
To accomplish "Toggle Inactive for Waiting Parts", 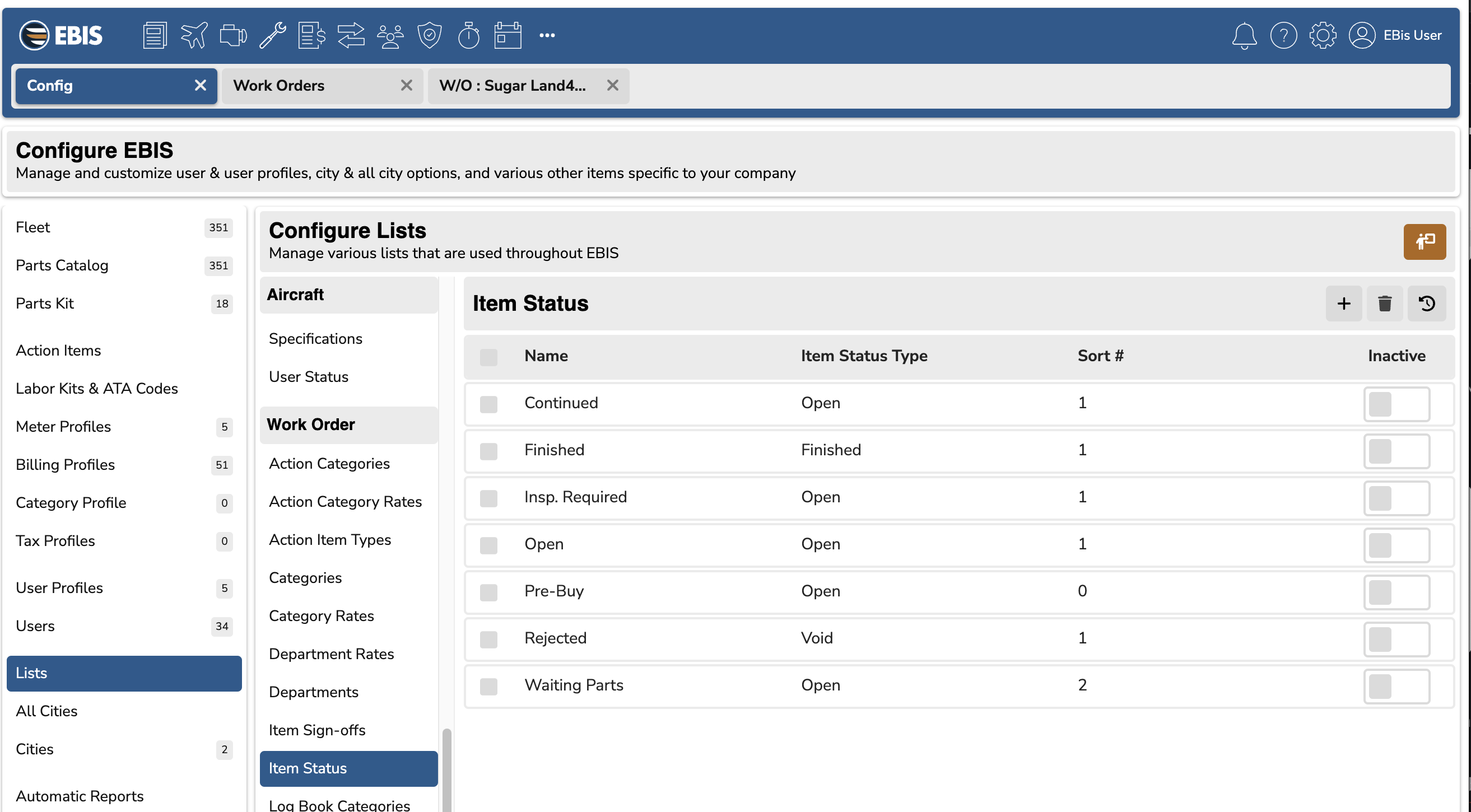I will (x=1396, y=687).
